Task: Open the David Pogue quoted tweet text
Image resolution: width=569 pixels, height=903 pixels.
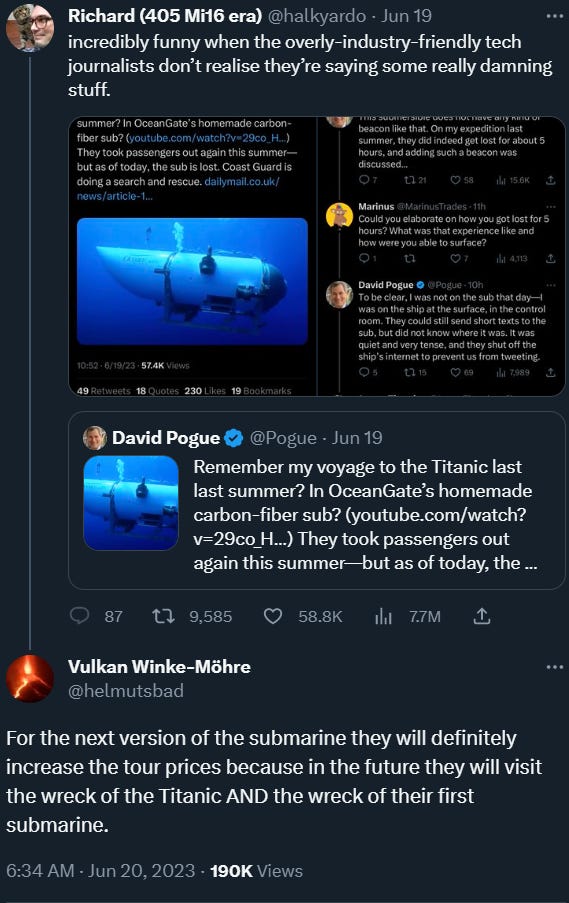Action: point(365,515)
